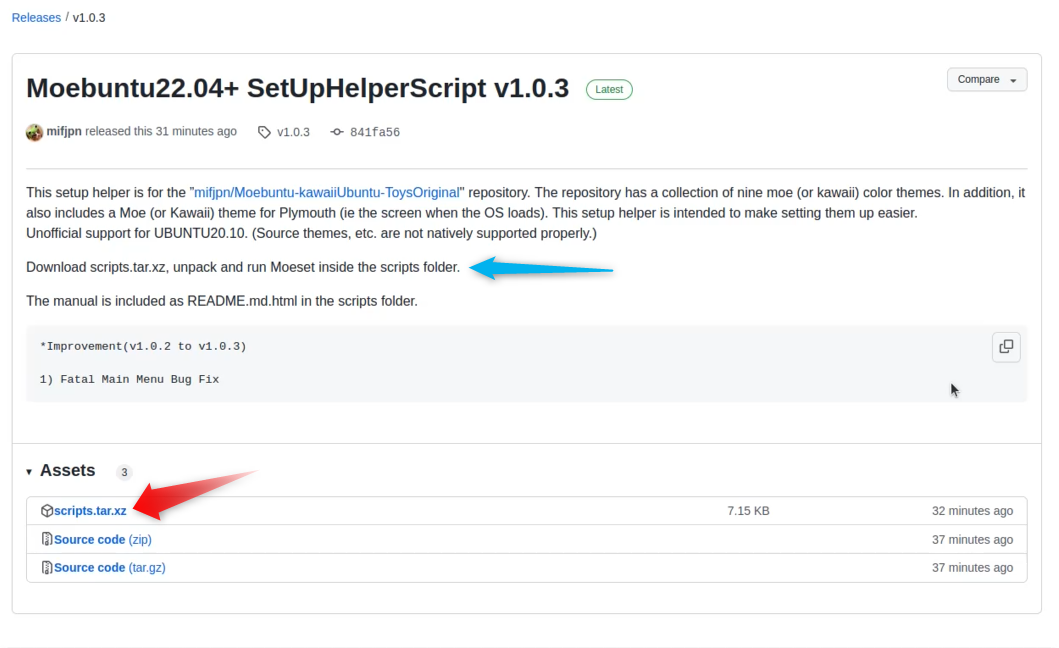This screenshot has width=1059, height=648.
Task: Download scripts.tar.xz asset
Action: pos(90,511)
